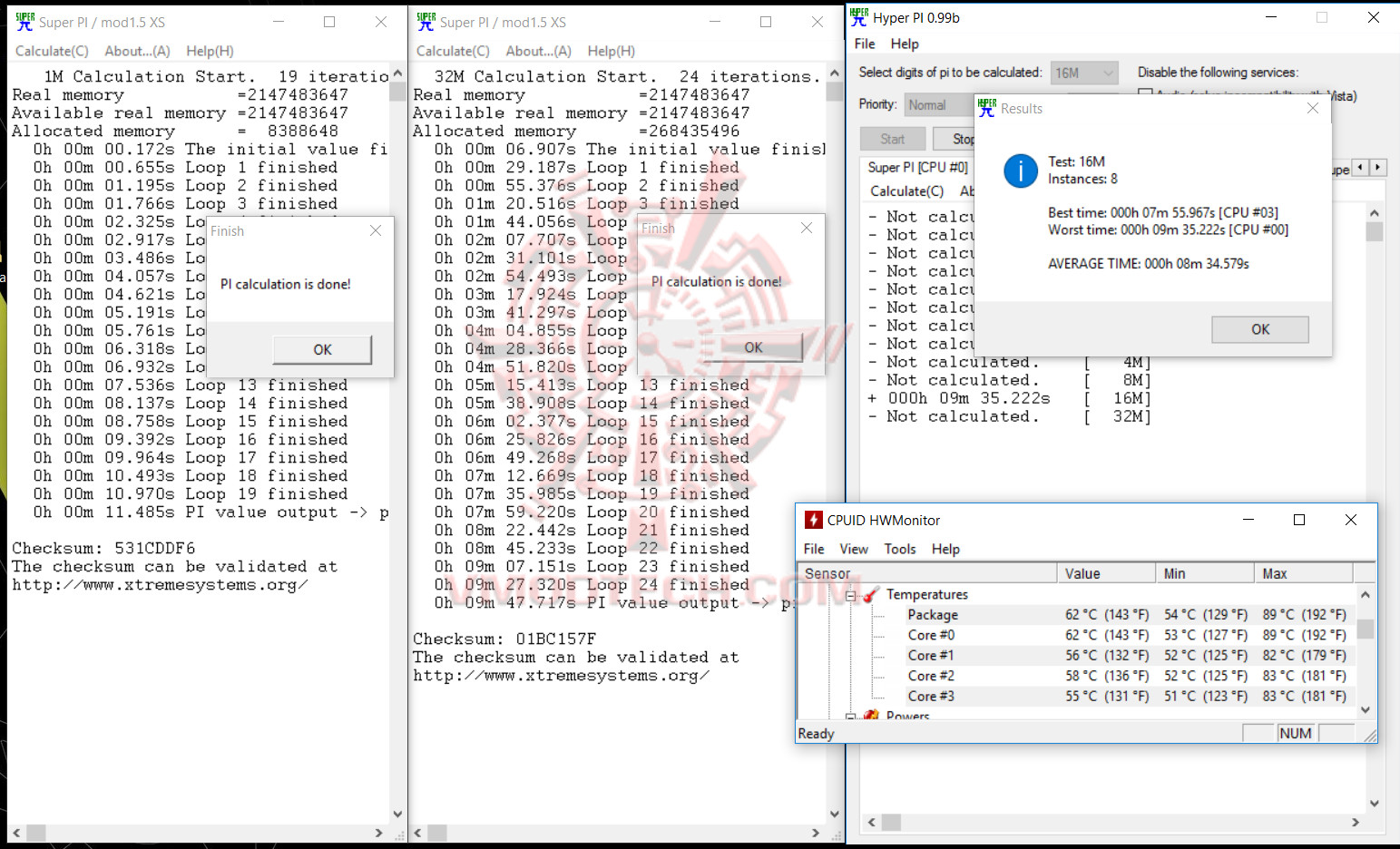Viewport: 1400px width, 849px height.
Task: Click the Super PI icon in the 32M window title bar
Action: (x=426, y=22)
